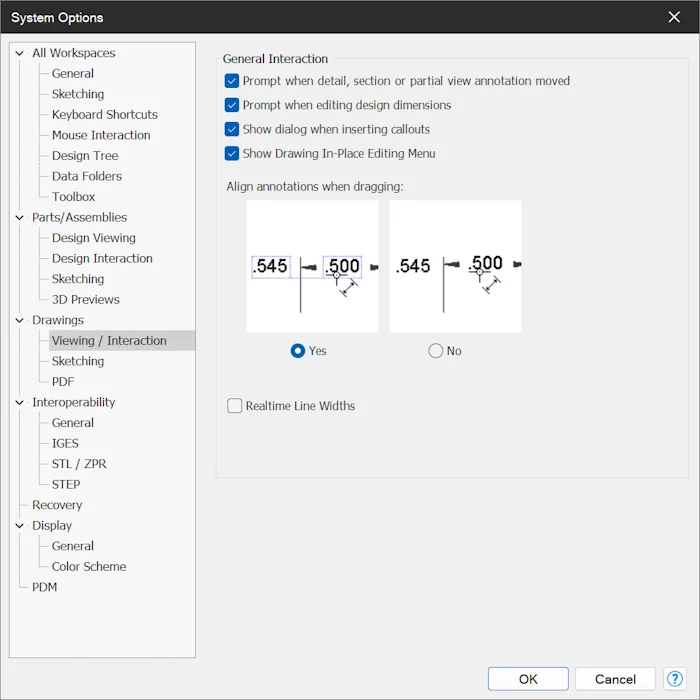
Task: Open Design Tree options
Action: (x=85, y=155)
